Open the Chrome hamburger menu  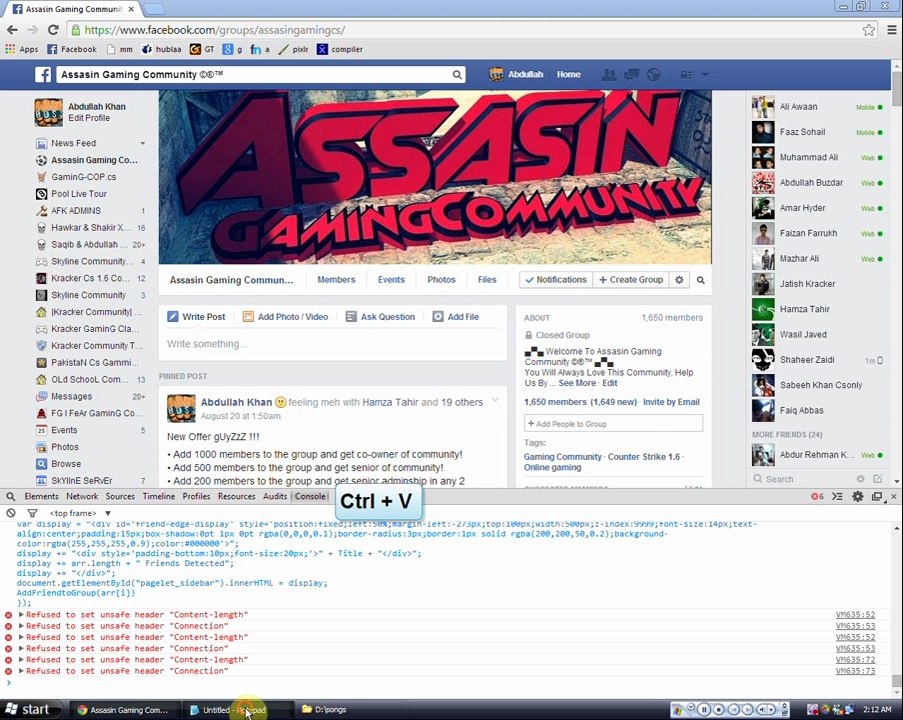click(892, 30)
